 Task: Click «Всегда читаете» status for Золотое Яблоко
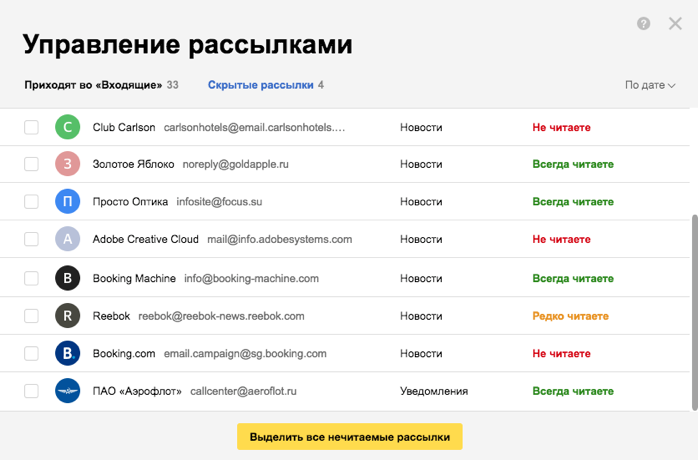click(x=573, y=164)
